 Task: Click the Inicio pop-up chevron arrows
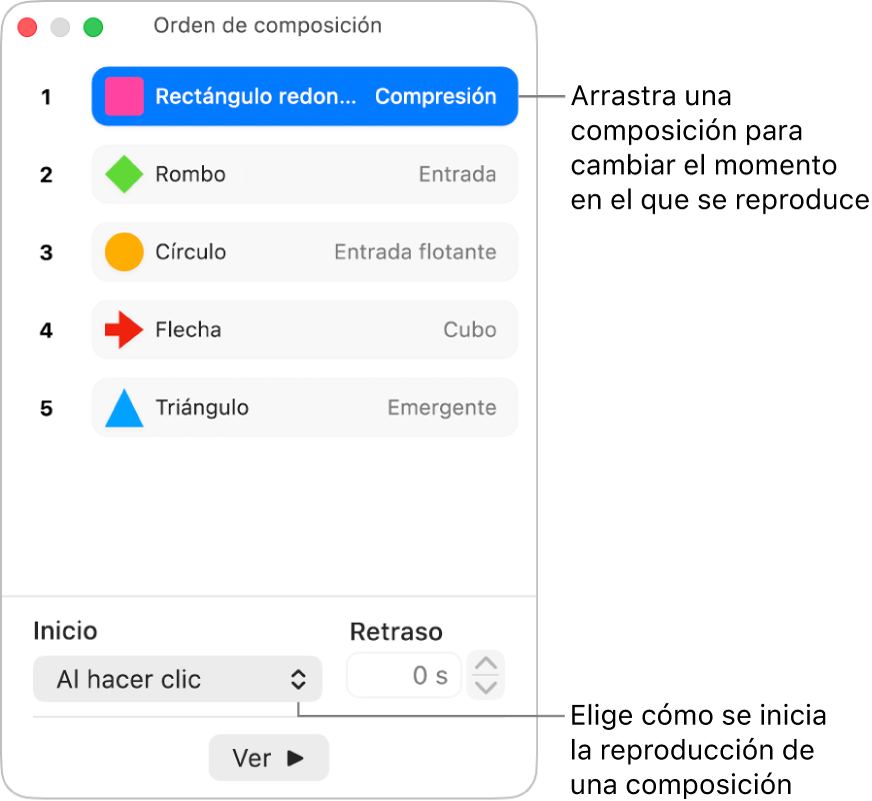(x=299, y=679)
